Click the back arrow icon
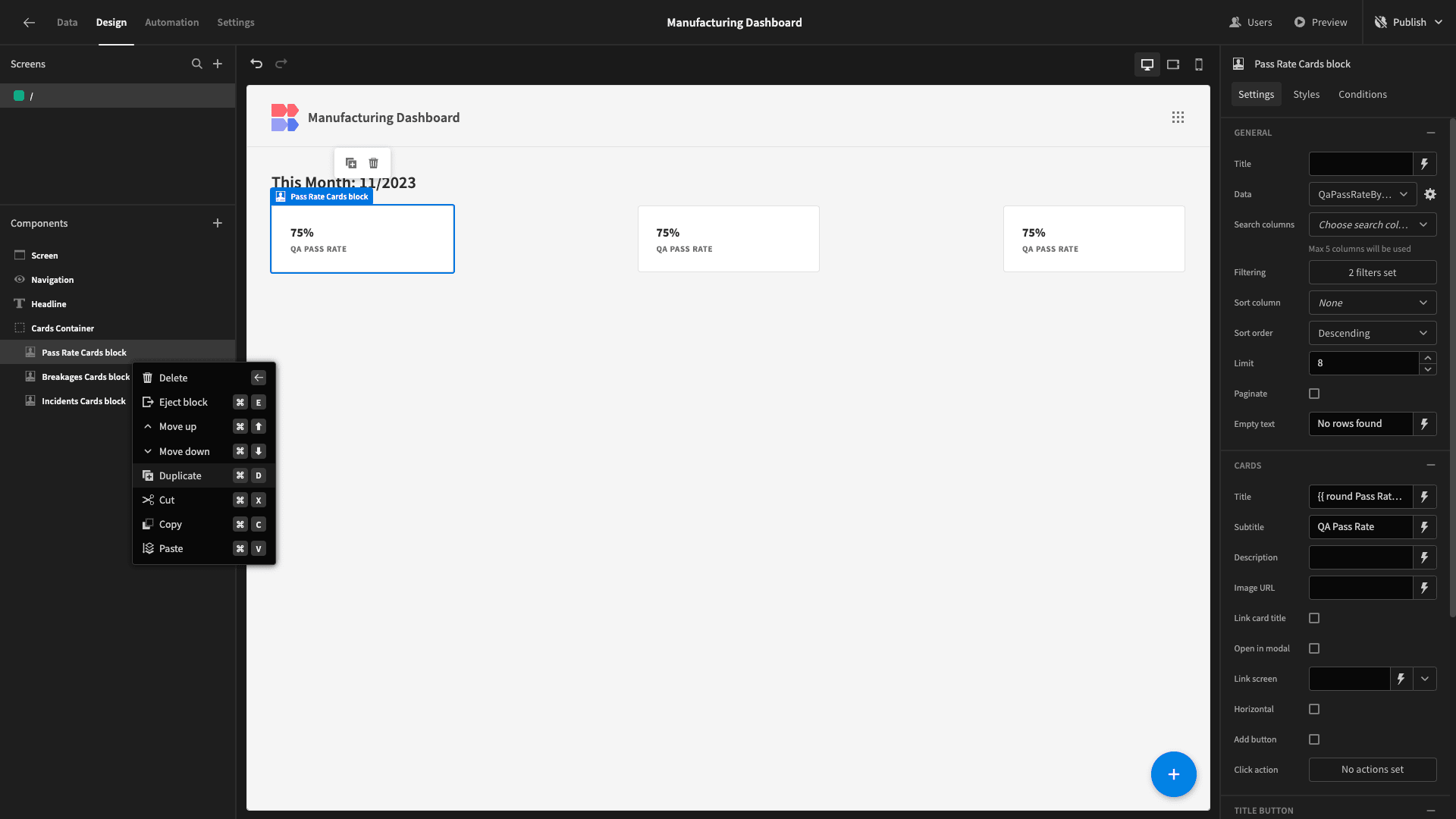 click(x=29, y=22)
